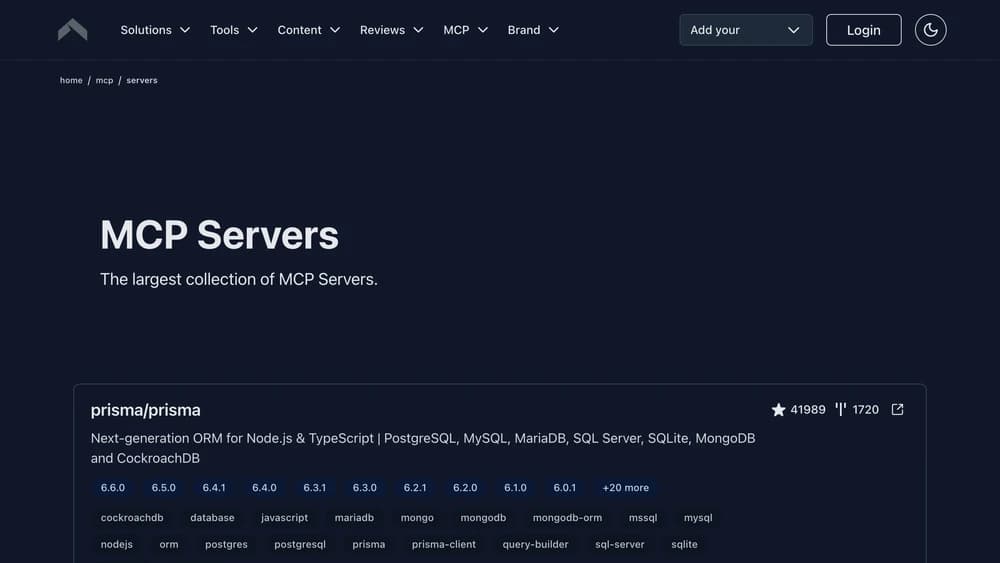The image size is (1000, 563).
Task: Select version tag 6.5.0
Action: (163, 488)
